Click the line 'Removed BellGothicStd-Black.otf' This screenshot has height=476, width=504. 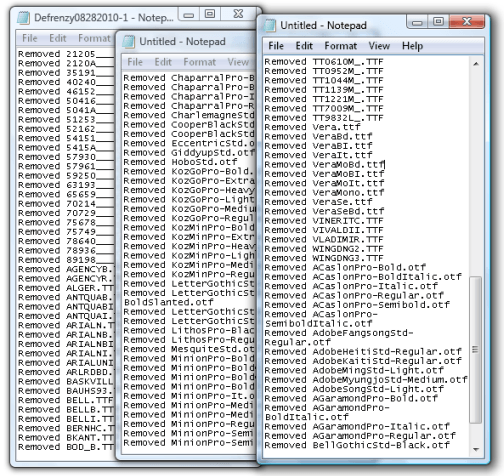(357, 445)
